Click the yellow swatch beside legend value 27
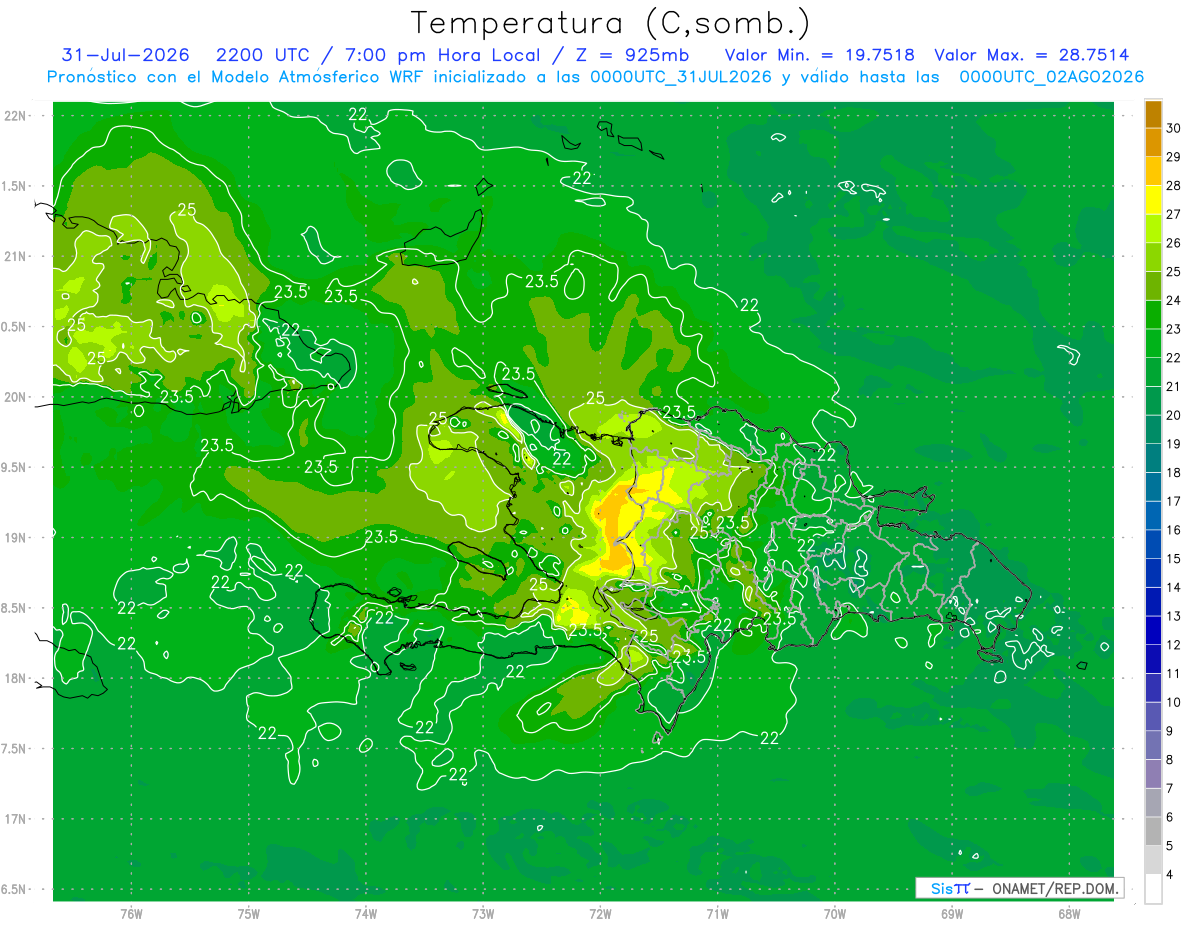The width and height of the screenshot is (1200, 927). pyautogui.click(x=1153, y=200)
